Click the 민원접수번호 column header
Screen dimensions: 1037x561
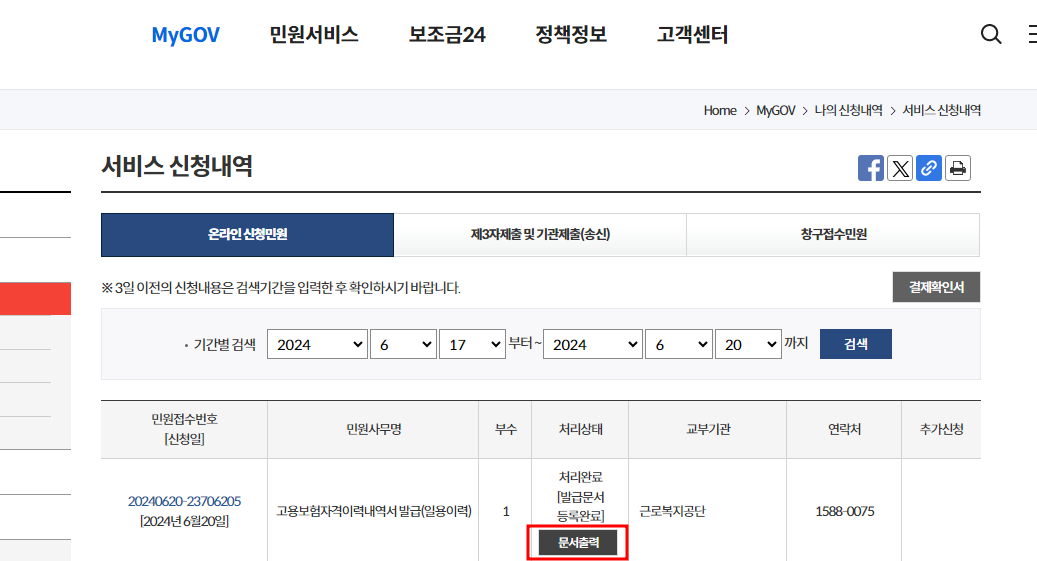[184, 429]
